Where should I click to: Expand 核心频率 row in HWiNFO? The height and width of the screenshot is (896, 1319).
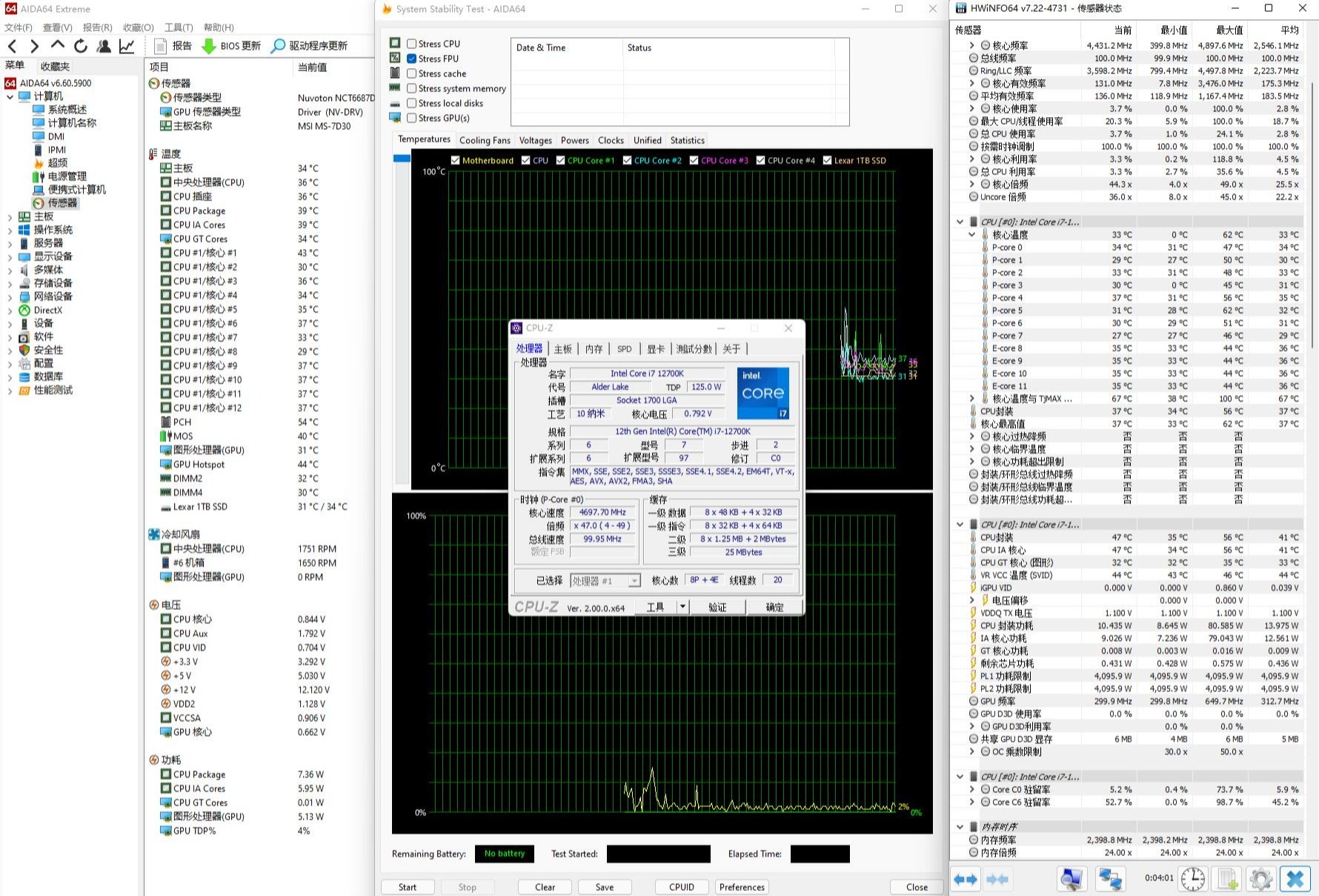(x=971, y=45)
